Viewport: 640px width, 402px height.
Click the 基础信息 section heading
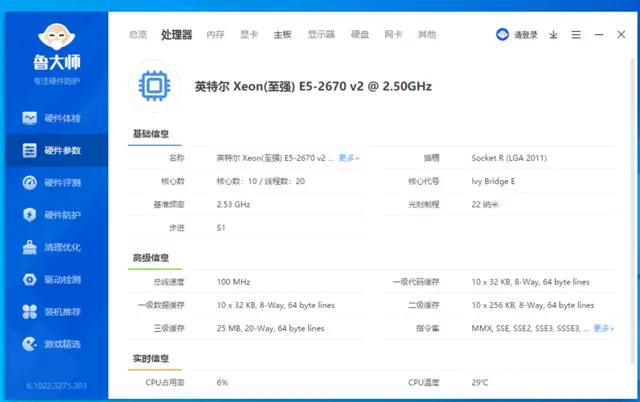coord(151,134)
